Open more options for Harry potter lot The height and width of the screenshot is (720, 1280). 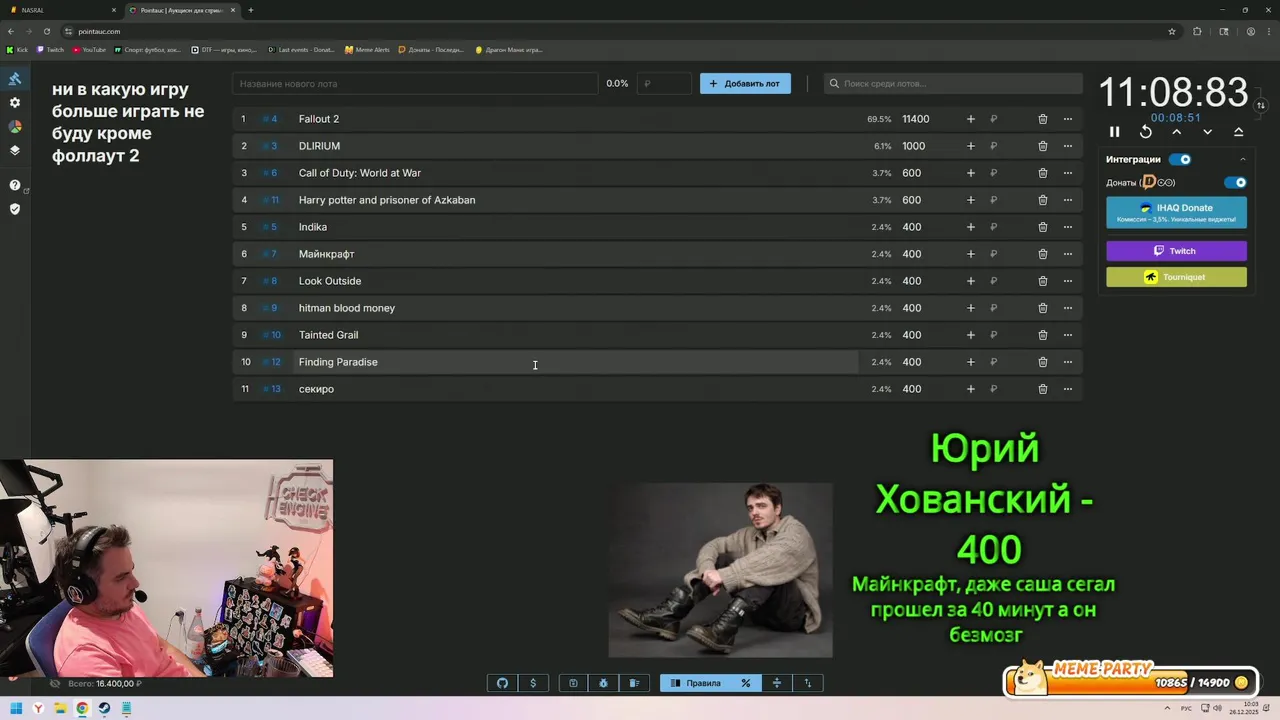[x=1068, y=200]
